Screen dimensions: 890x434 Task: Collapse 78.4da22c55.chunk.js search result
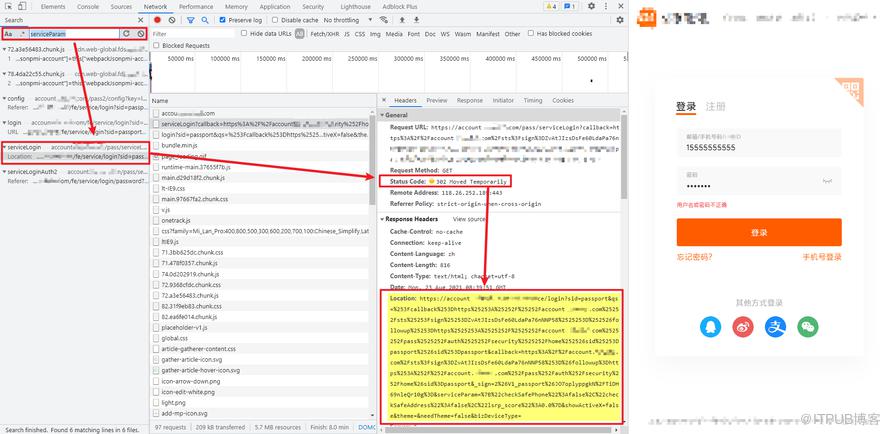[x=5, y=74]
